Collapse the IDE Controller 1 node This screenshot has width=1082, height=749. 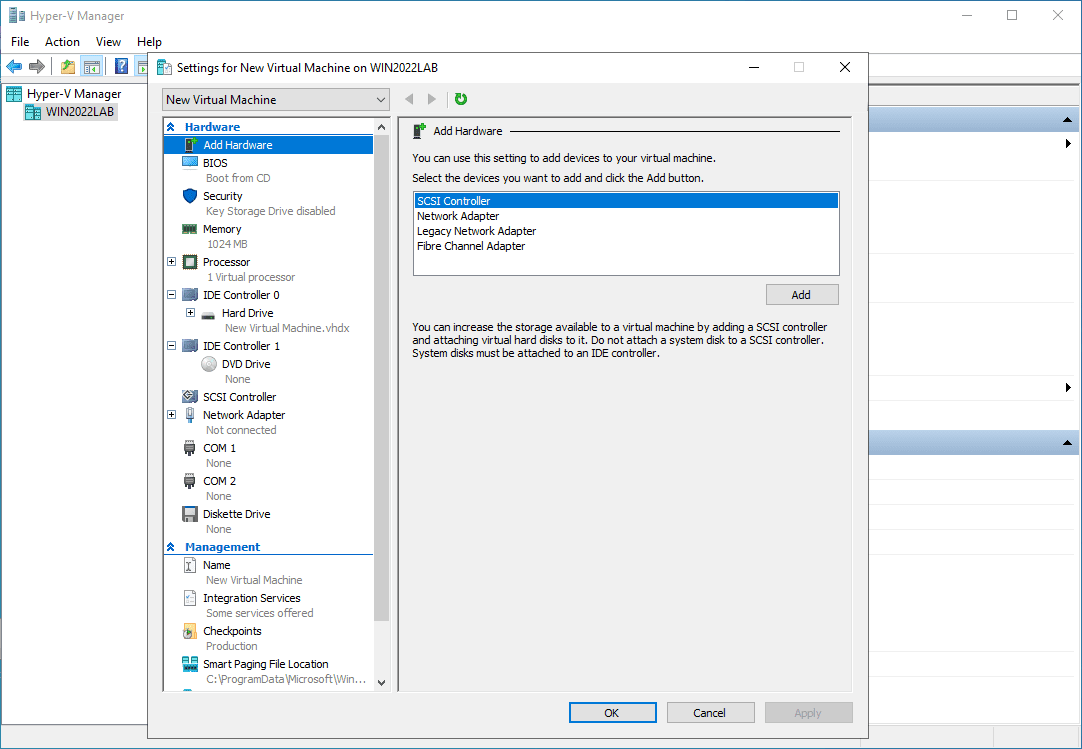(x=172, y=346)
